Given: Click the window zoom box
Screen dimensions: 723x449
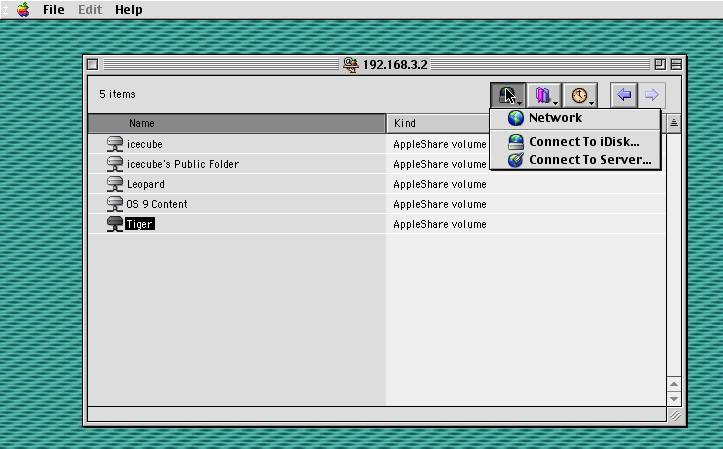Looking at the screenshot, I should 660,65.
